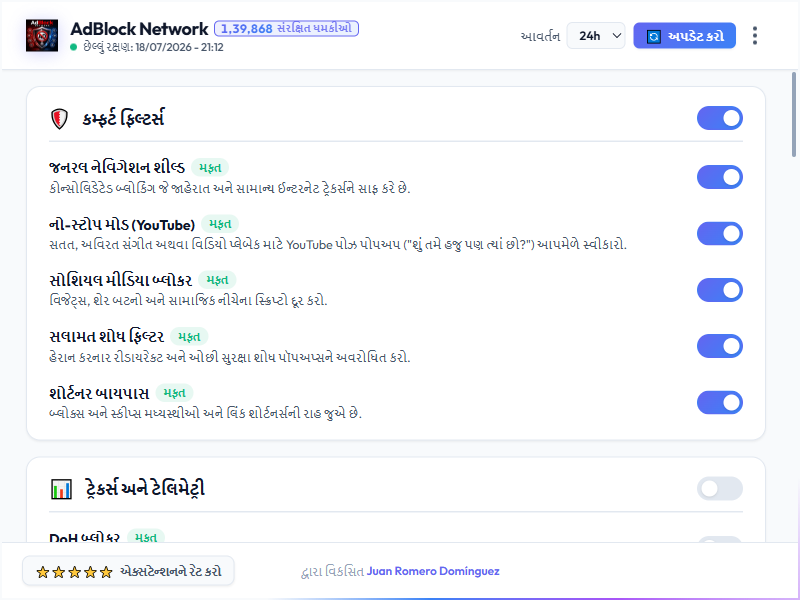Toggle નો-સ્ટોપ મોડ (YouTube) switch
The width and height of the screenshot is (800, 600).
[719, 234]
